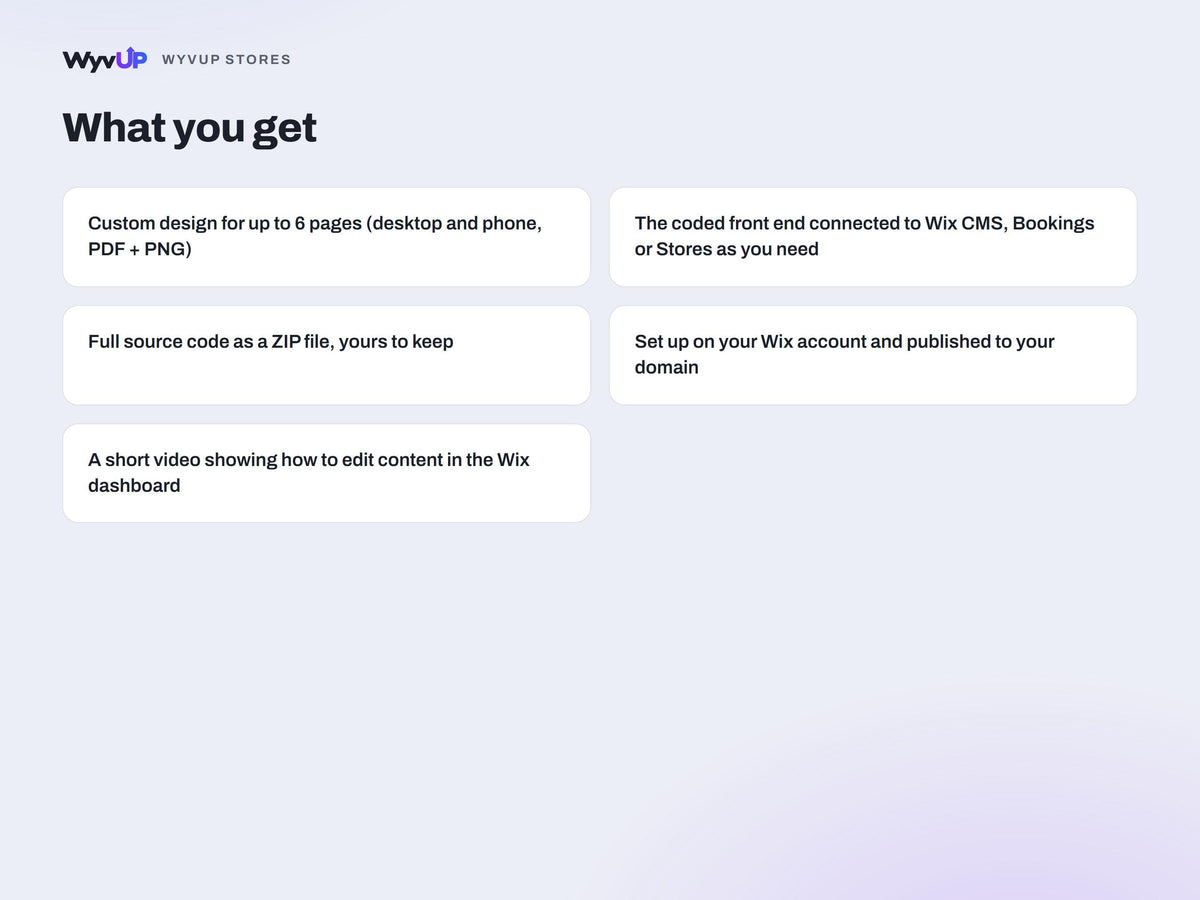Click the phrase yours to keep

pos(396,342)
